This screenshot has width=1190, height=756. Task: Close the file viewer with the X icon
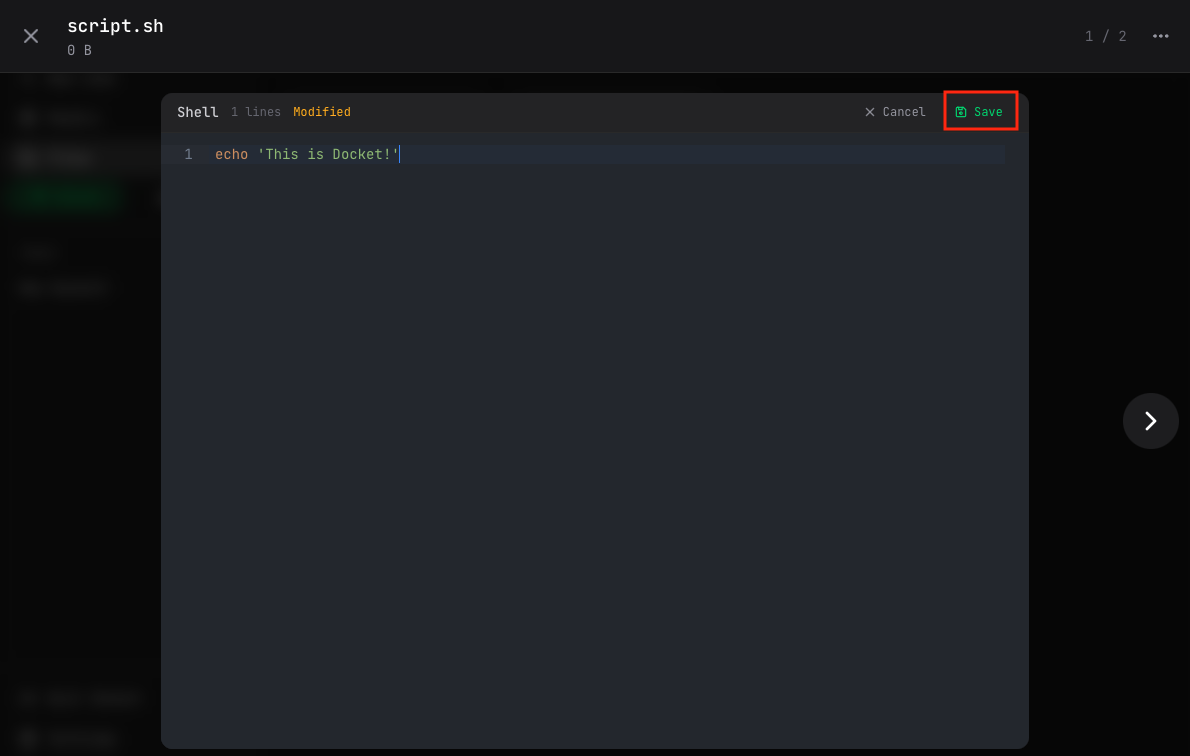coord(30,36)
